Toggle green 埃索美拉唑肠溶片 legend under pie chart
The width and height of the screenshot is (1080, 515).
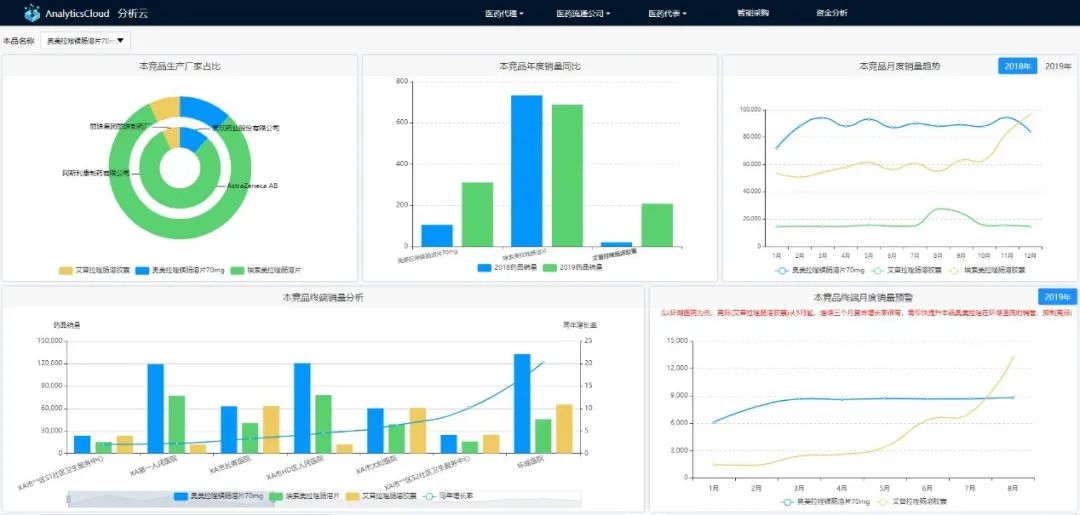[x=266, y=270]
